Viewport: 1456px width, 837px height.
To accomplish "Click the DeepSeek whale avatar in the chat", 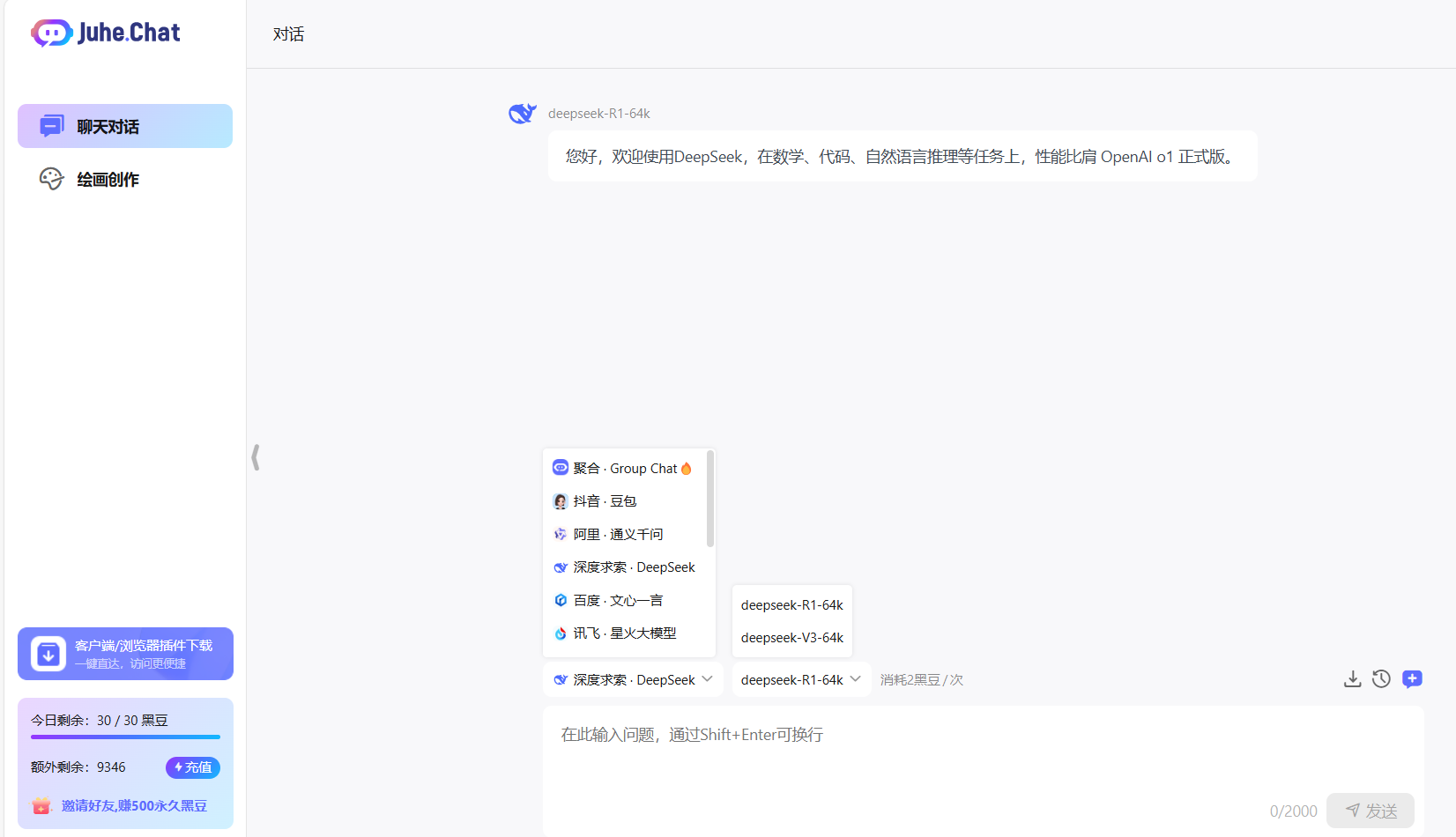I will 523,114.
